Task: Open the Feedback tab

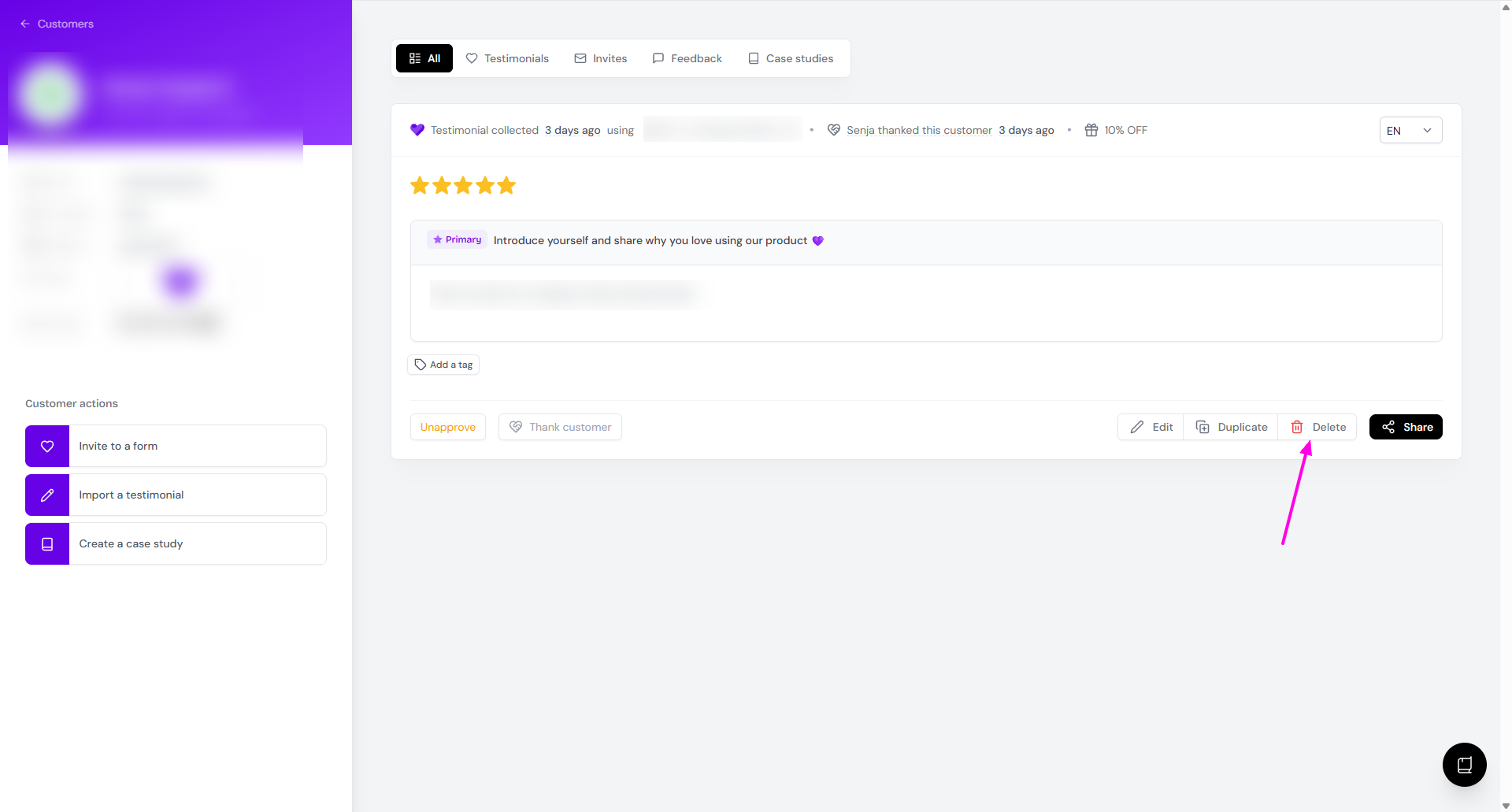Action: click(687, 58)
